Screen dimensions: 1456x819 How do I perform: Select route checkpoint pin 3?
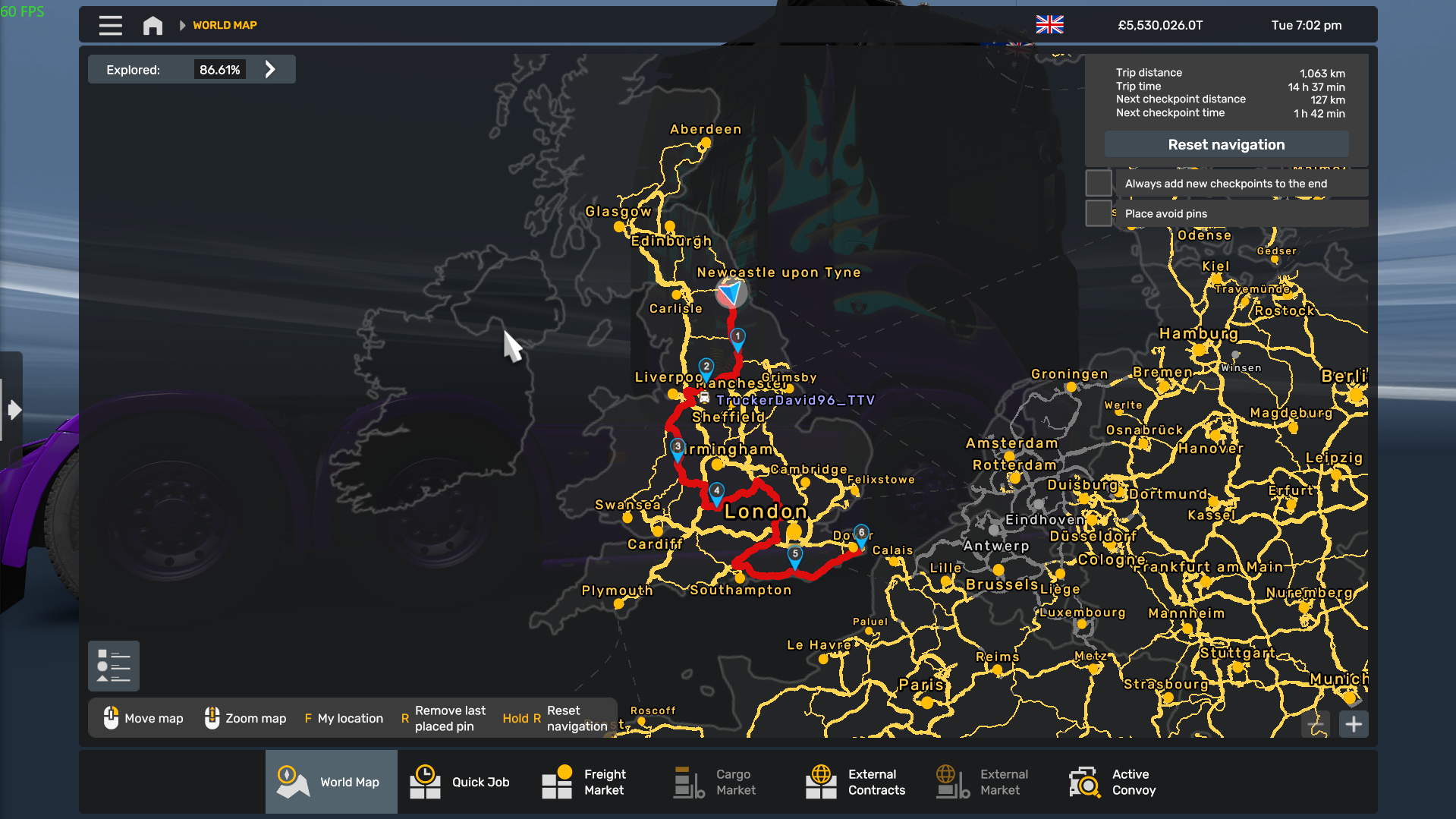[678, 449]
